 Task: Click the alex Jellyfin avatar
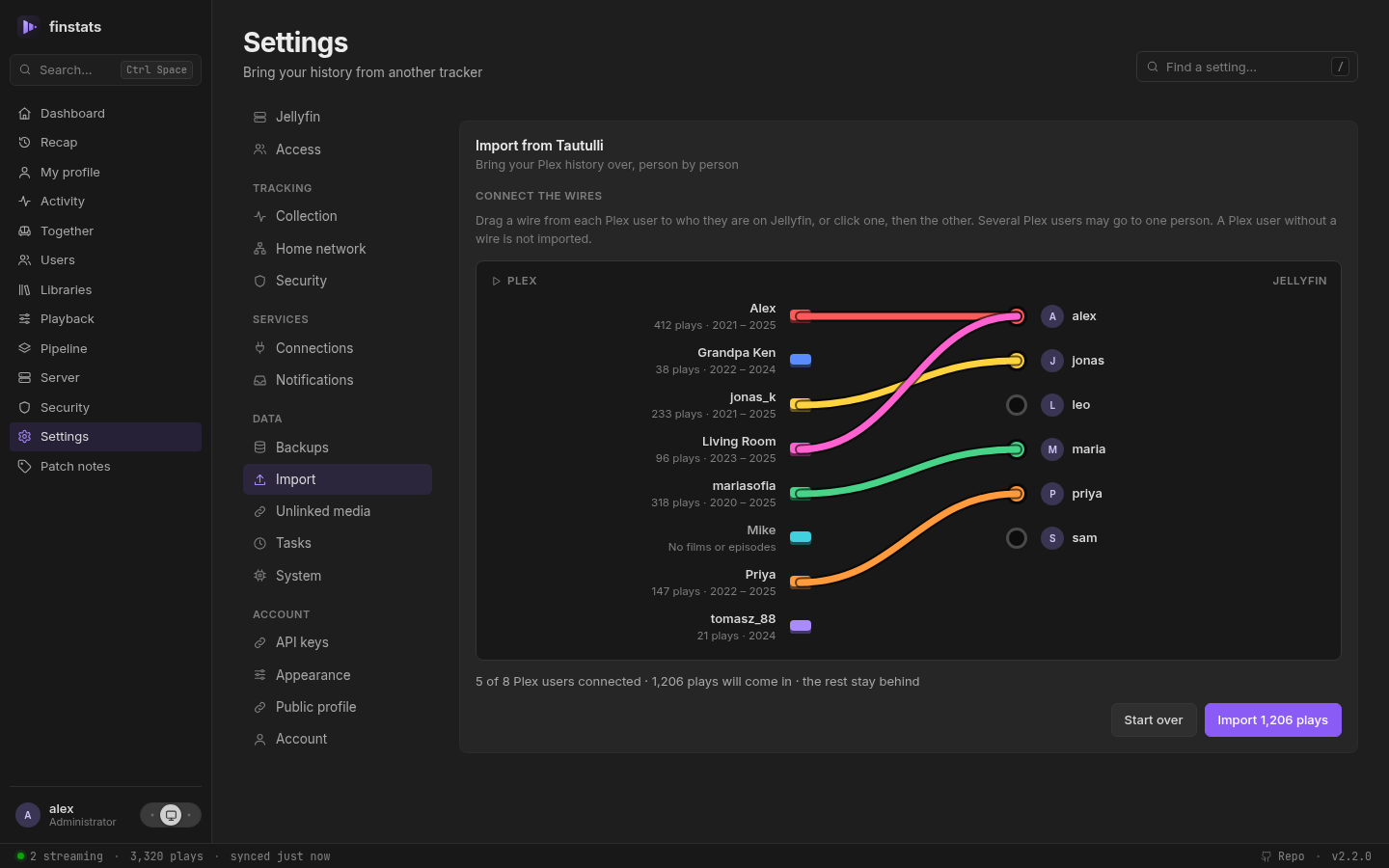[1052, 316]
